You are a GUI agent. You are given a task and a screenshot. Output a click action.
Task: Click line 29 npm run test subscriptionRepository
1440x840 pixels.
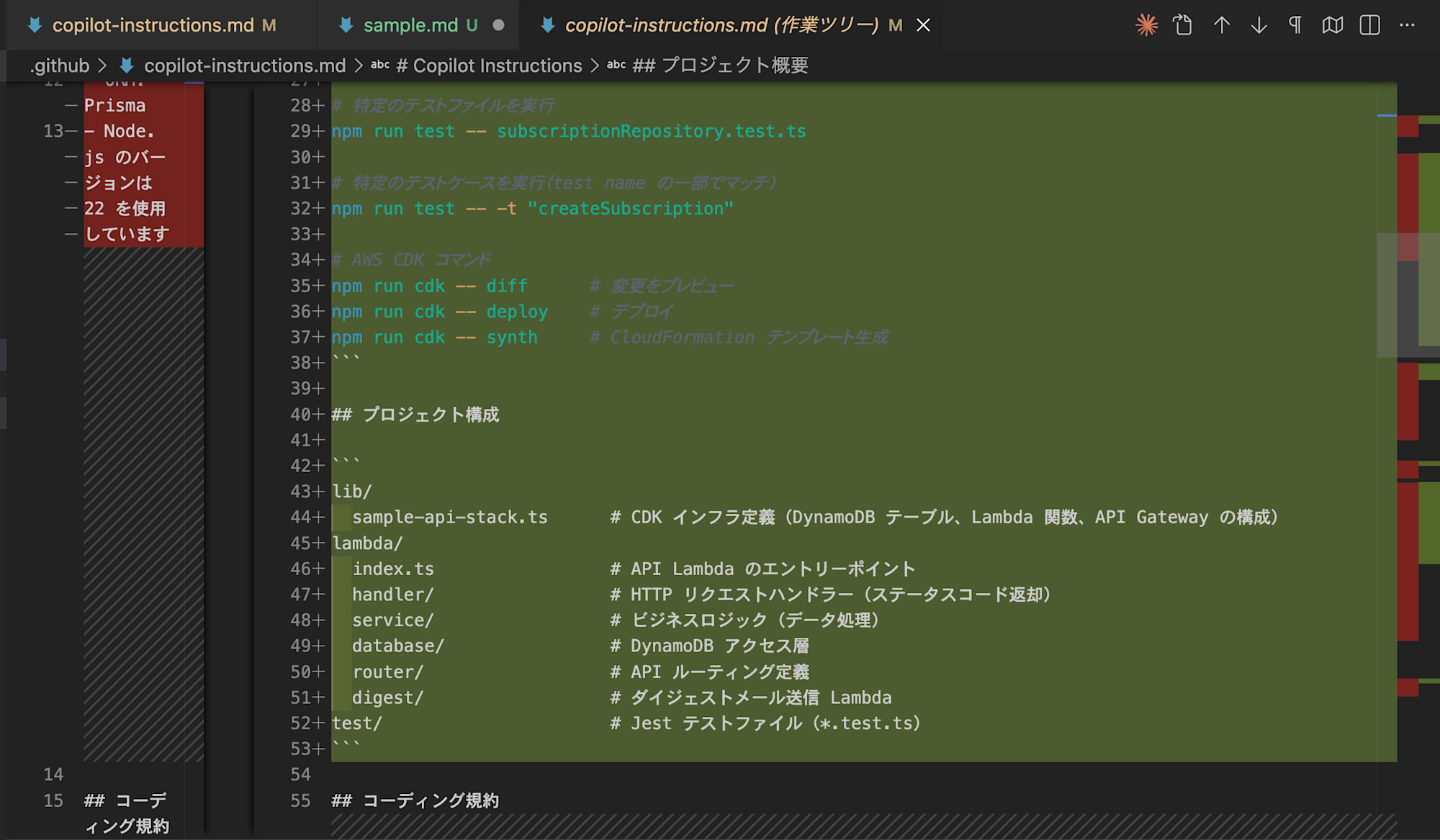pyautogui.click(x=569, y=131)
